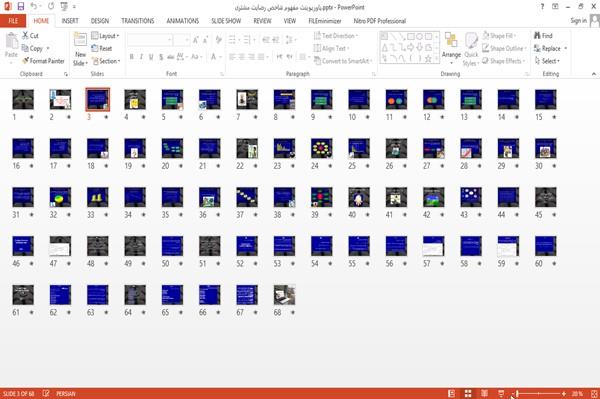Click the Reset slide command
600x399 pixels.
coord(102,48)
